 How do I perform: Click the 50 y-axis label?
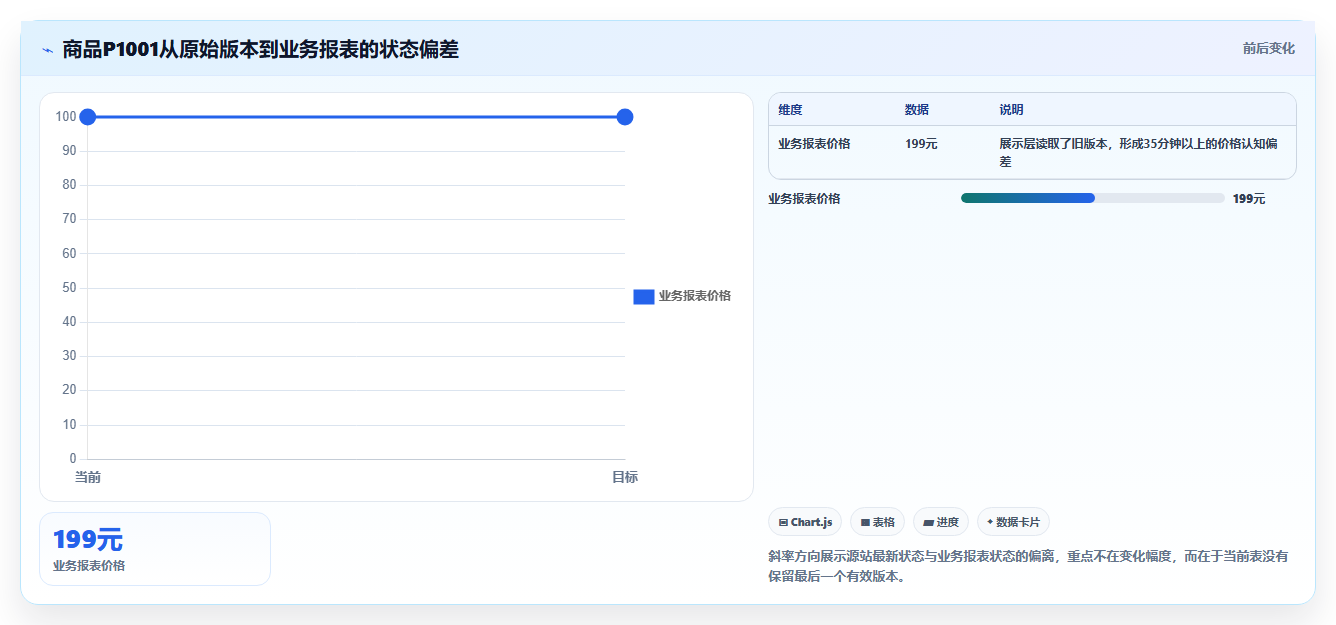[x=69, y=288]
